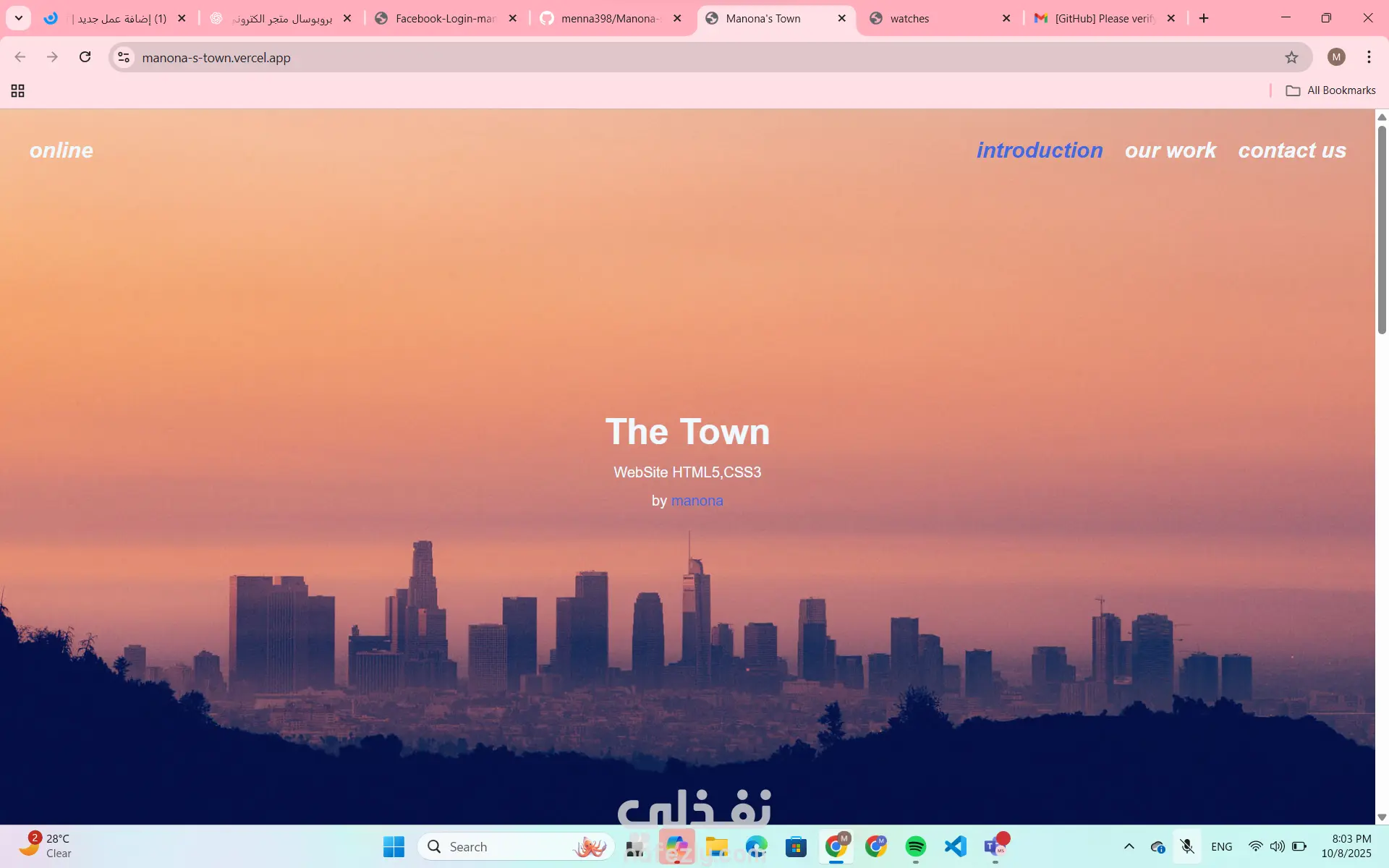Screen dimensions: 1389x868
Task: Open the All Bookmarks folder
Action: pyautogui.click(x=1330, y=90)
